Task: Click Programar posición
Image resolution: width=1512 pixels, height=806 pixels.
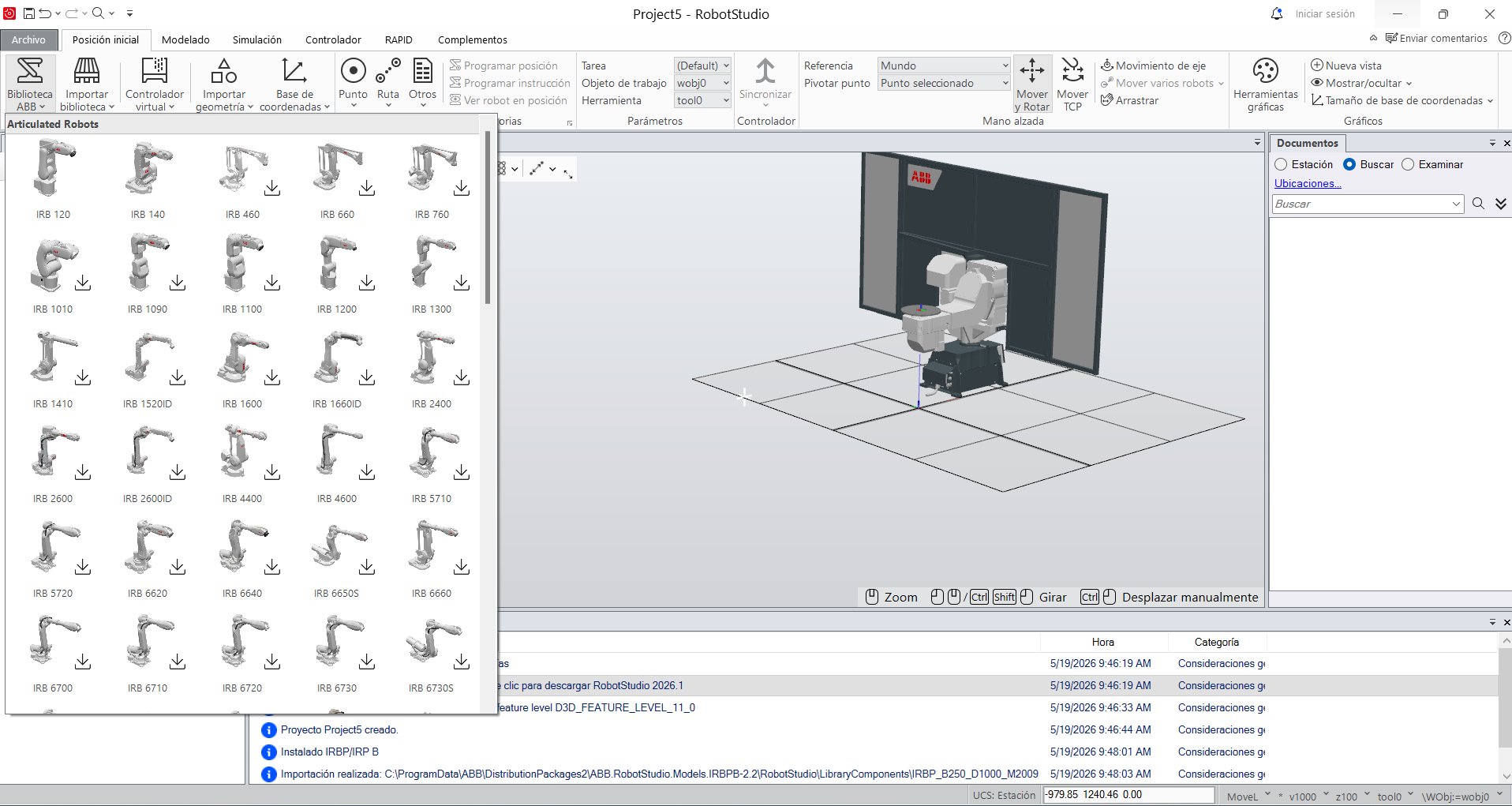Action: pos(503,66)
